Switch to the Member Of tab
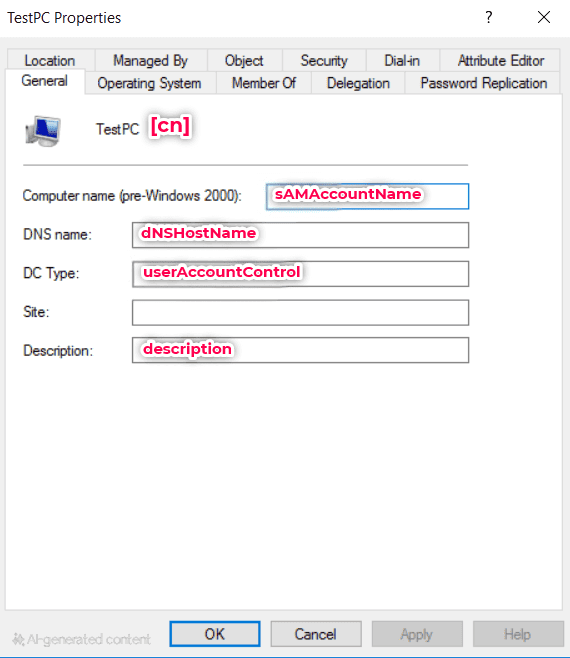570x658 pixels. click(x=264, y=83)
